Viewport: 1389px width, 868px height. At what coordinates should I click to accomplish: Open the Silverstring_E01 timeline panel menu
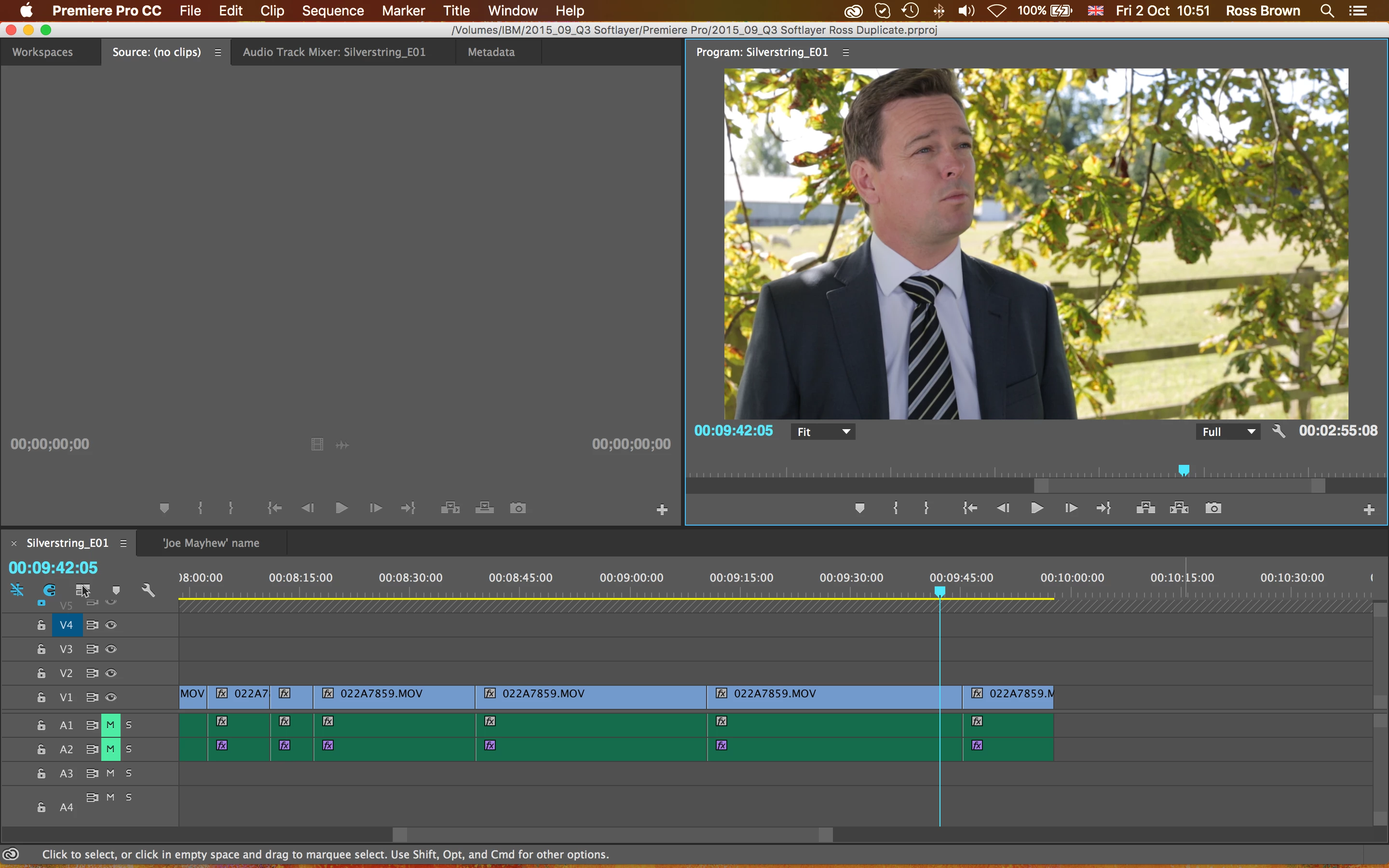coord(123,543)
